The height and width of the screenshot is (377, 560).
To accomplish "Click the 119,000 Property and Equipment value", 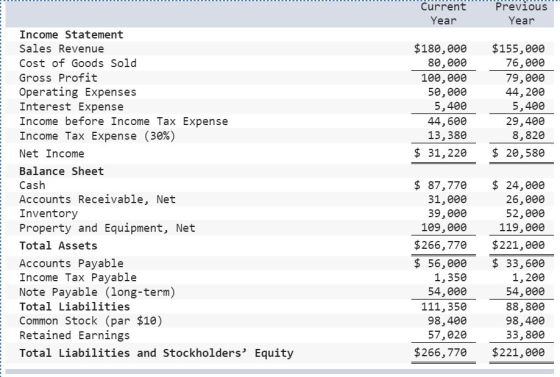I will tap(522, 227).
